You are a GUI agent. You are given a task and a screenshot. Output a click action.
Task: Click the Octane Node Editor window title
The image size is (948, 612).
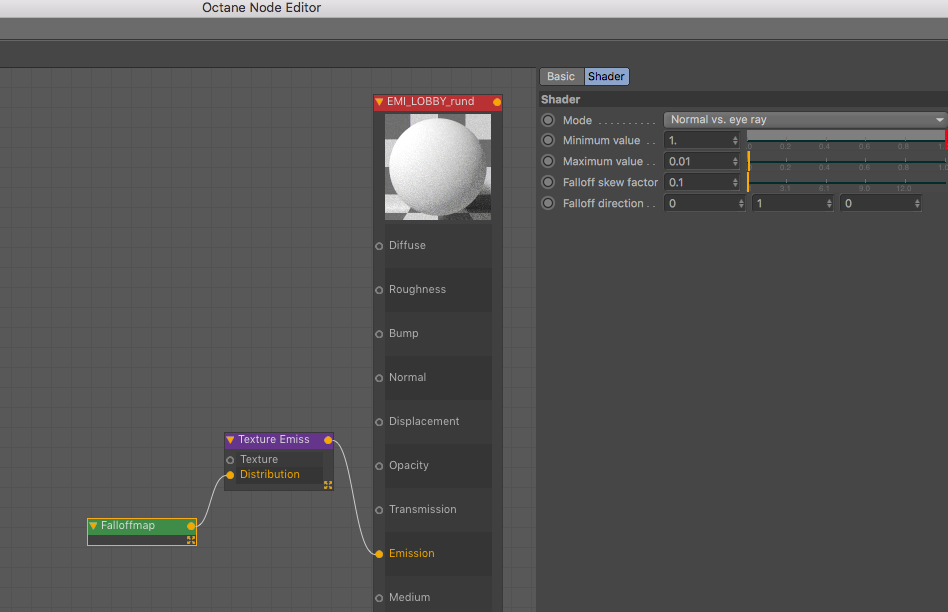(x=261, y=8)
